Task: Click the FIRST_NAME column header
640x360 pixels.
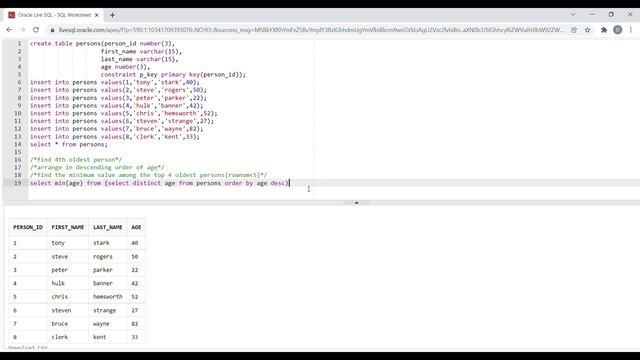Action: point(68,227)
